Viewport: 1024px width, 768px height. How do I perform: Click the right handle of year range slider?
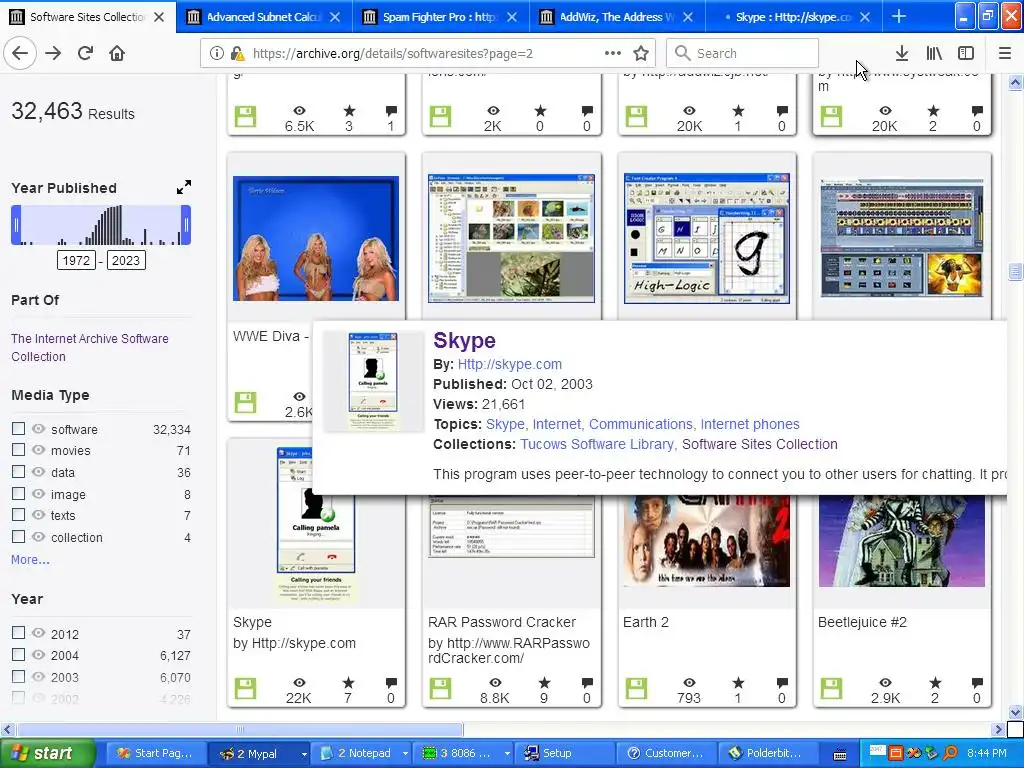(186, 225)
